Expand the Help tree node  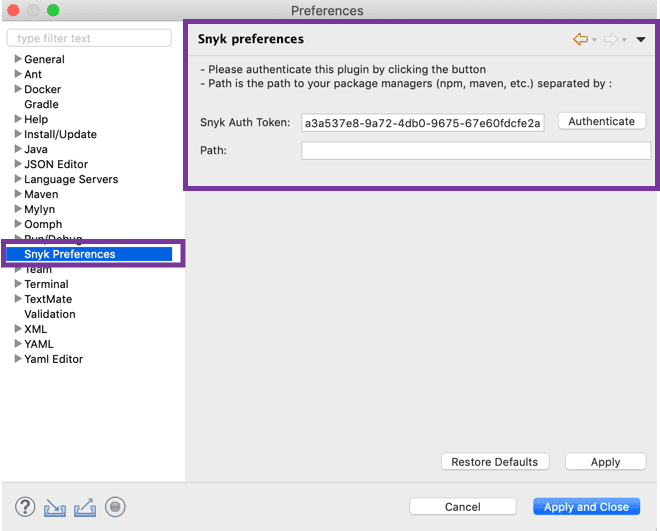pos(18,119)
